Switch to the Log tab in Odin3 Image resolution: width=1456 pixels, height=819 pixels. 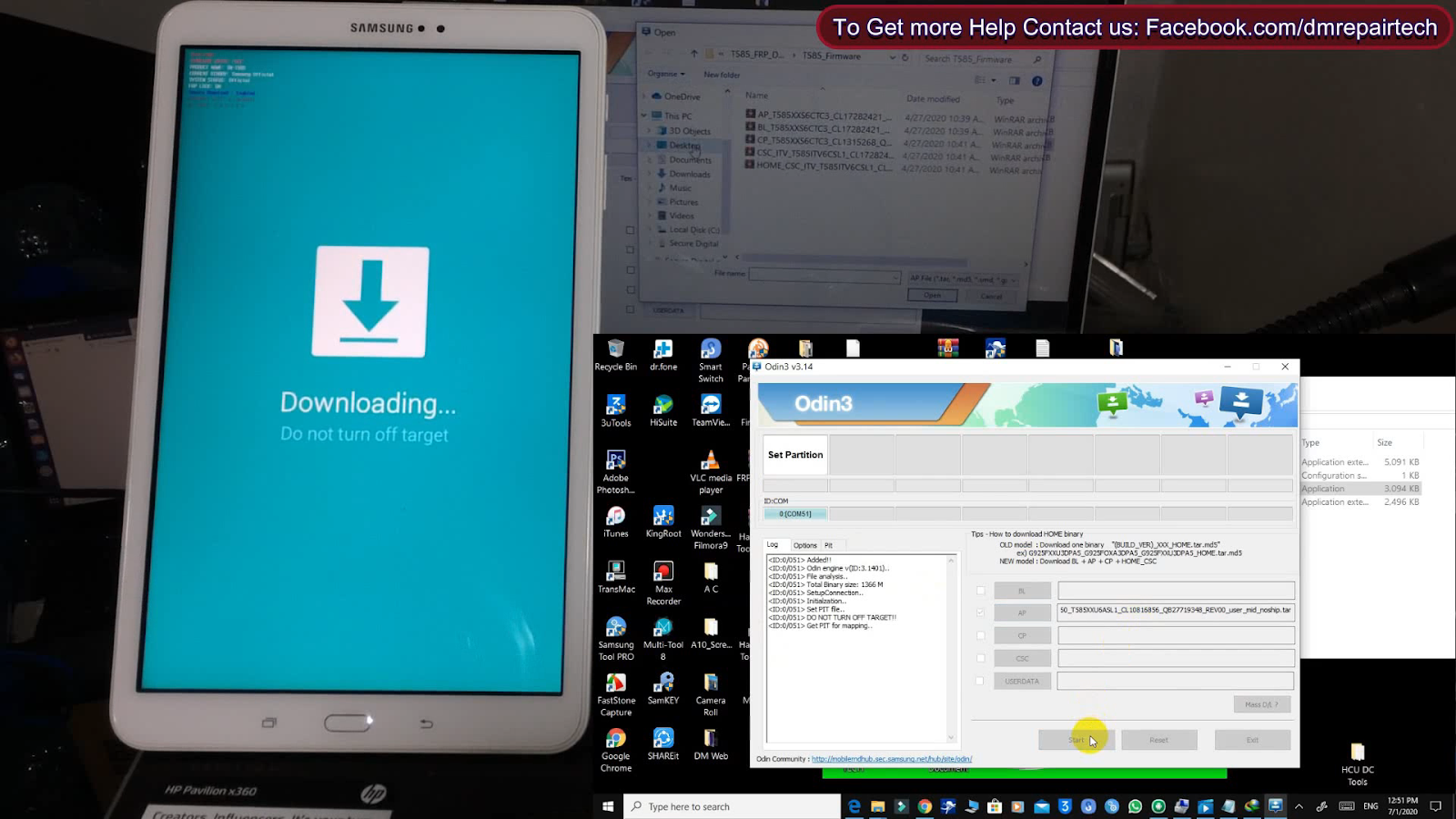tap(773, 545)
